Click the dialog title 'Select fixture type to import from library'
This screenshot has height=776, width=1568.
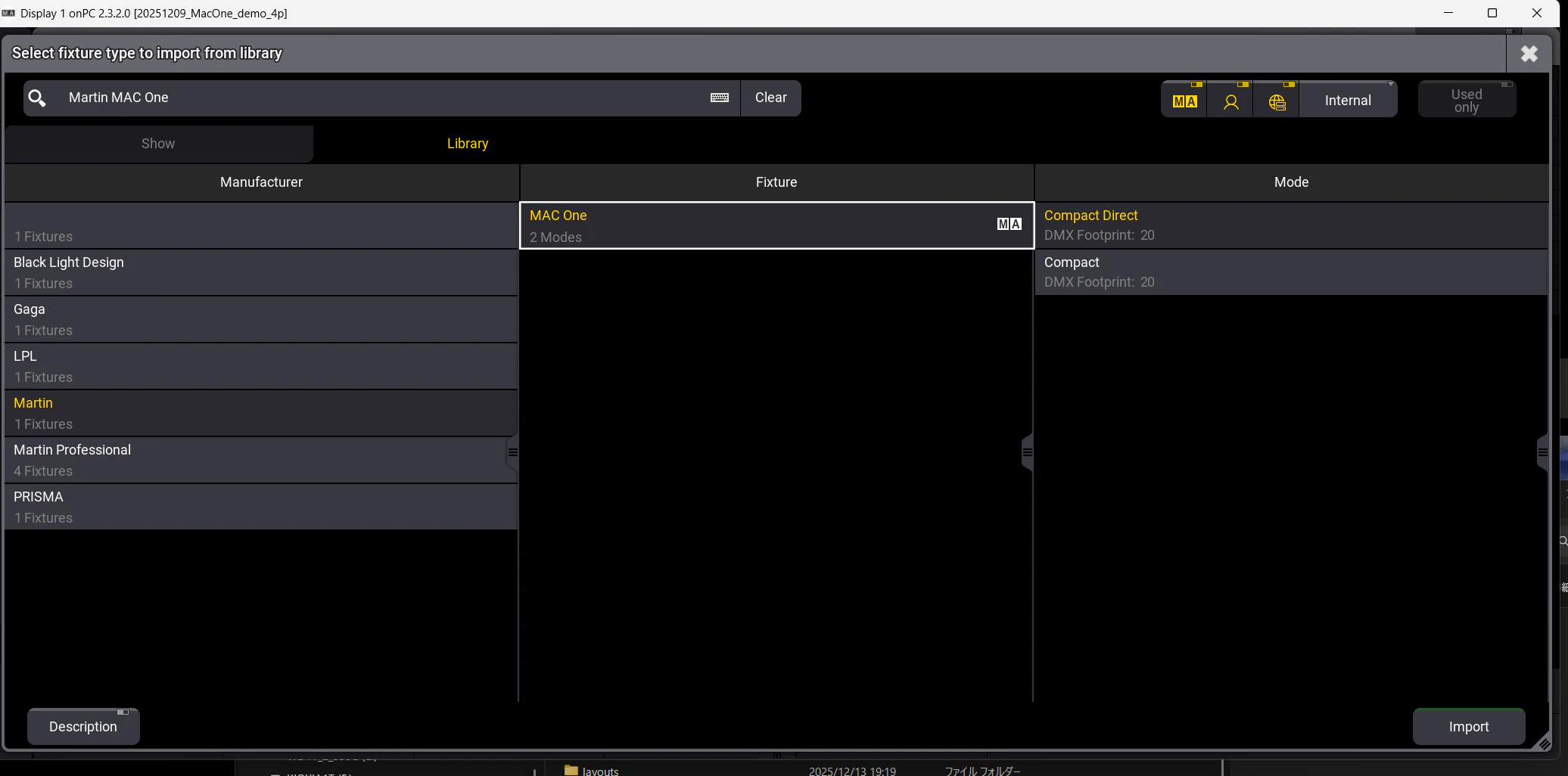[147, 53]
